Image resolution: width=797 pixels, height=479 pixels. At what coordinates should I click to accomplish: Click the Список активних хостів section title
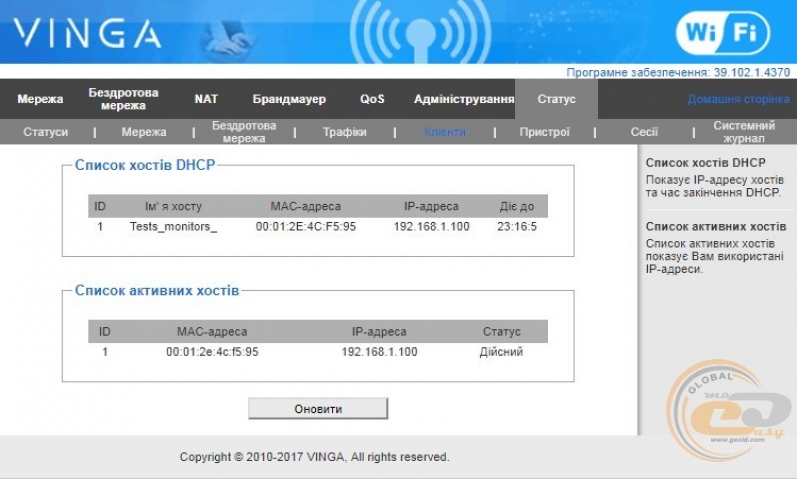point(157,290)
